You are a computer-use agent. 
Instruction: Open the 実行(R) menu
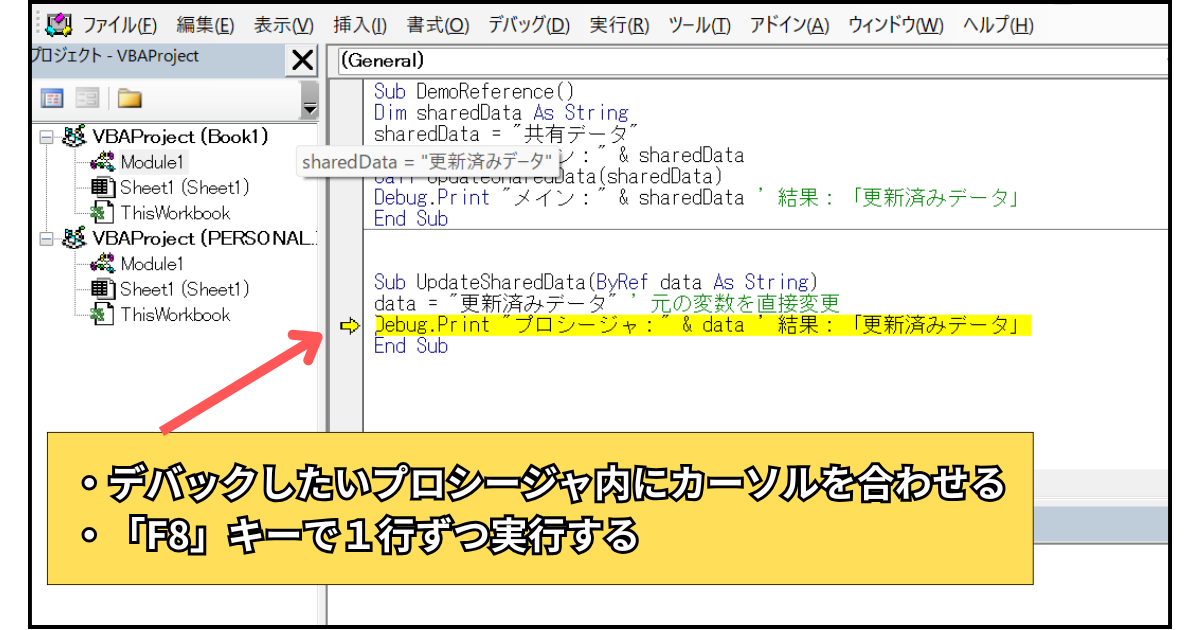click(x=618, y=25)
